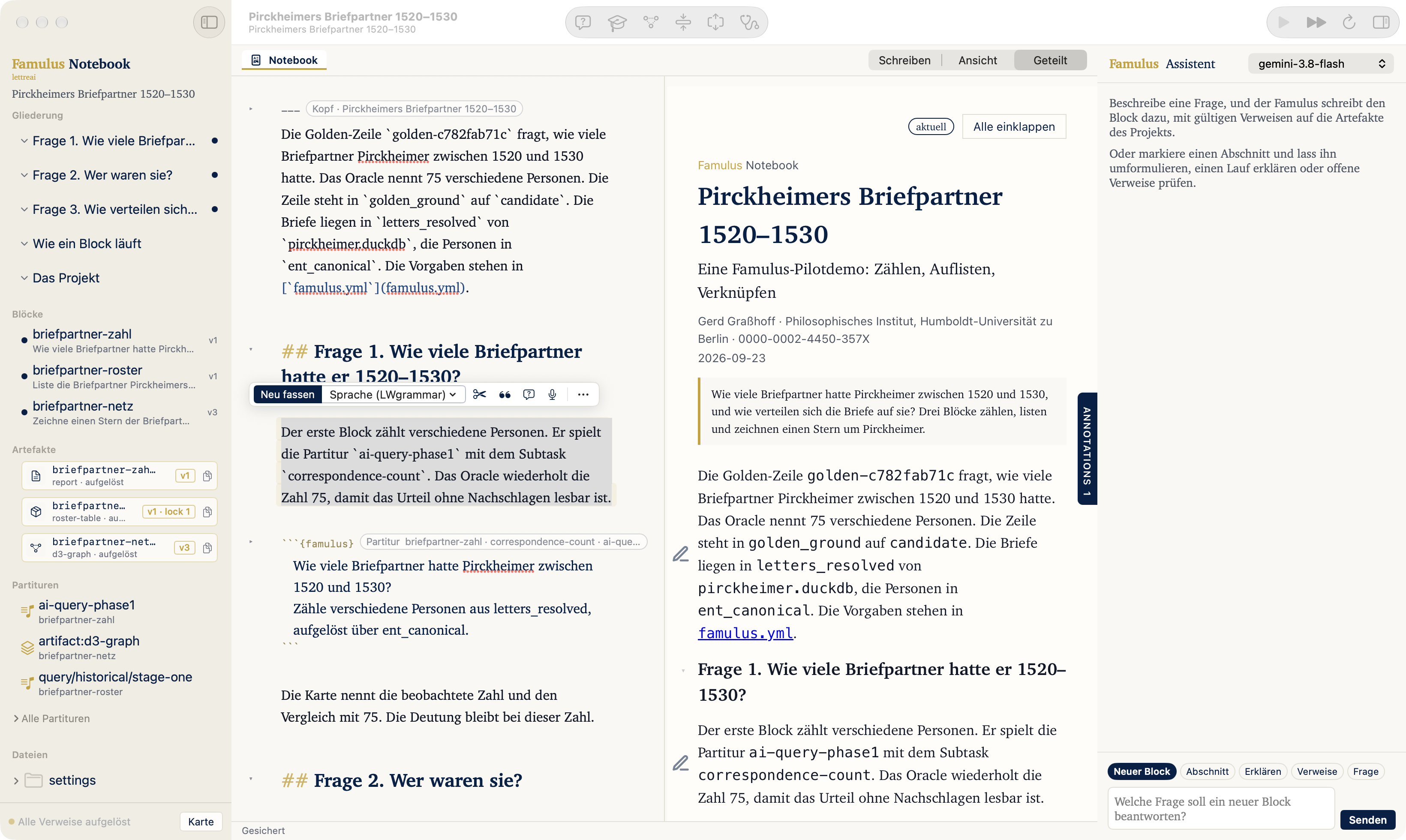Click the assistant question input field

click(x=1221, y=808)
